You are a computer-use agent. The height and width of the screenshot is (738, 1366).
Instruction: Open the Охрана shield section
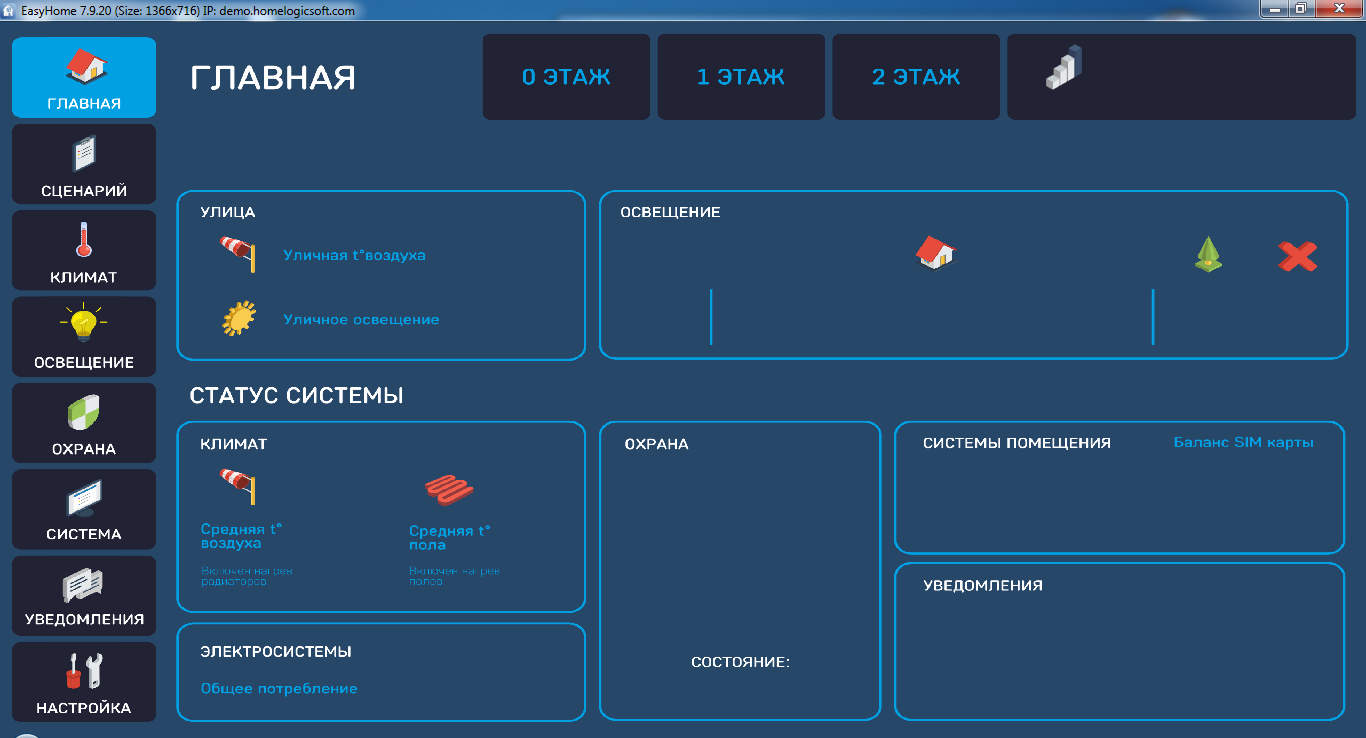pyautogui.click(x=84, y=423)
